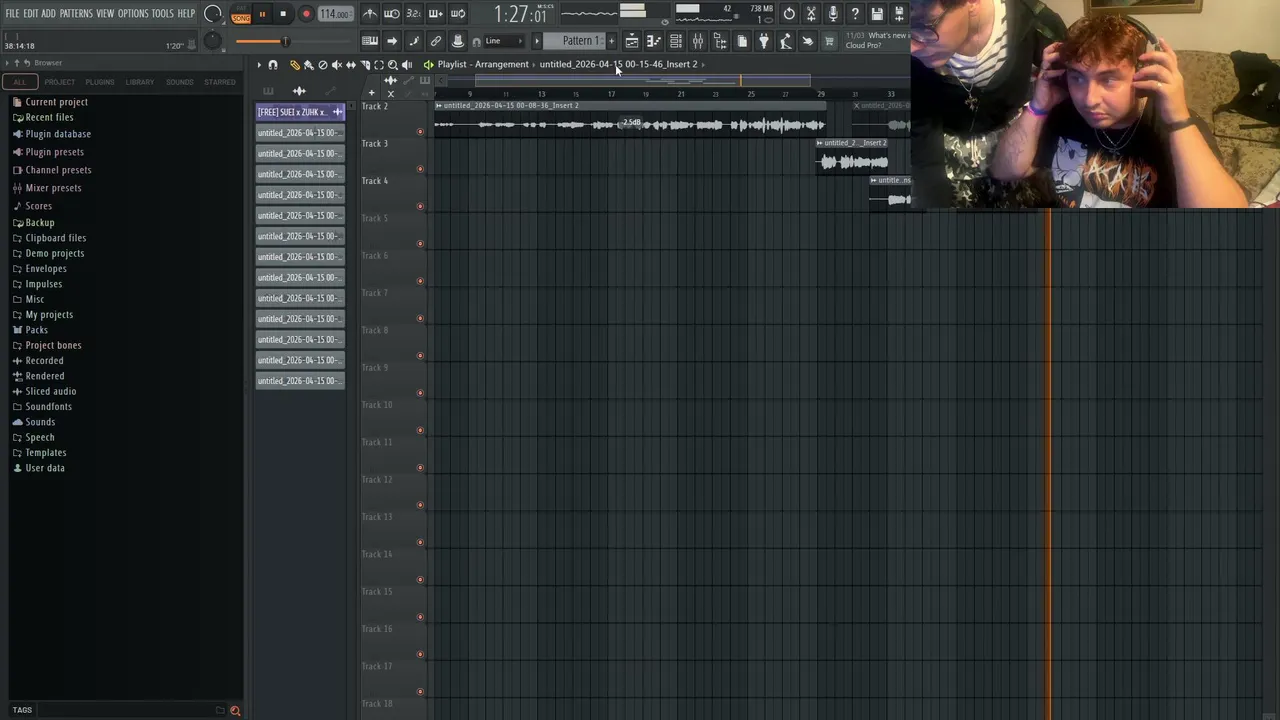Open the mixer view icon

697,41
